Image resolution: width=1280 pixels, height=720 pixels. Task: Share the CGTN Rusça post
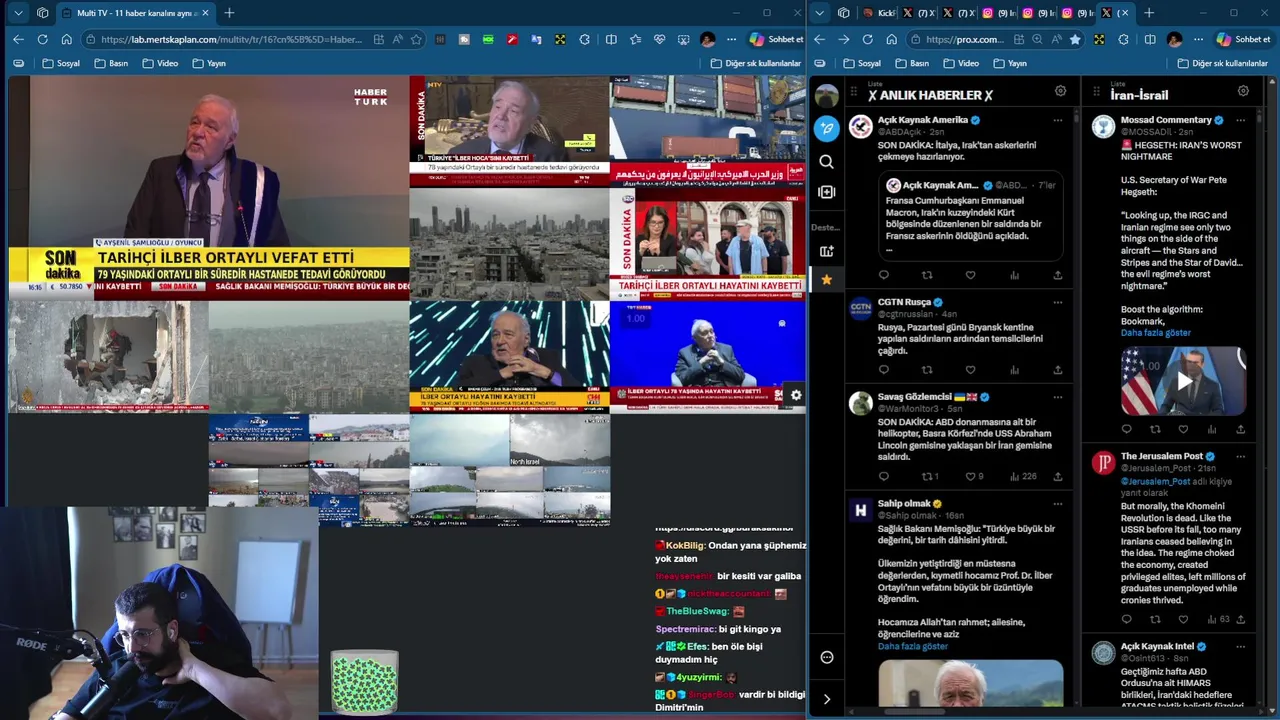point(1057,370)
